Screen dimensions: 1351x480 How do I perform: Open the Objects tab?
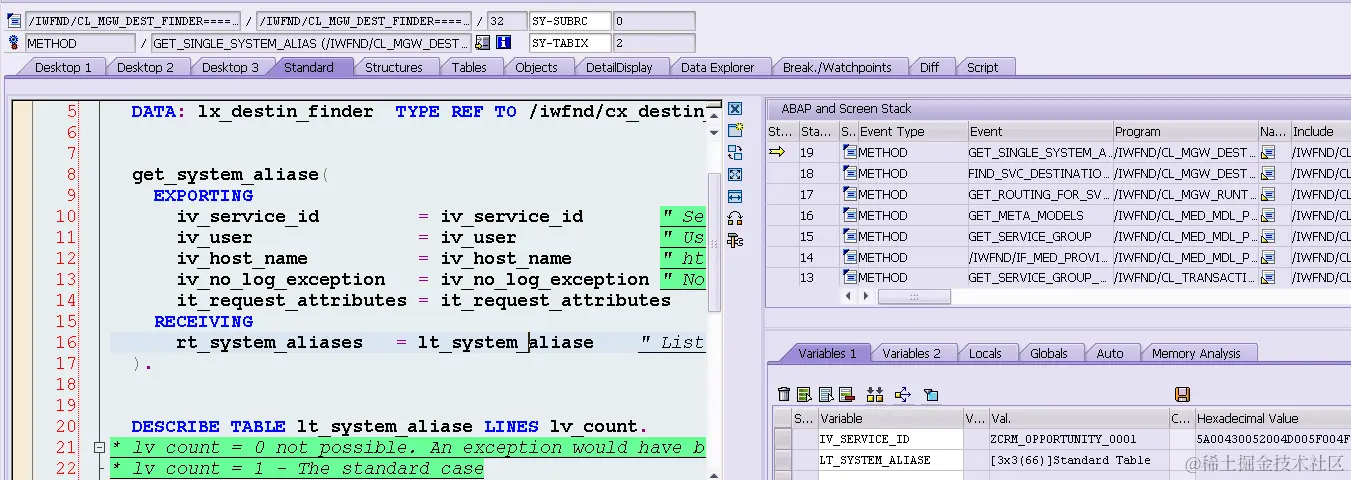pos(536,67)
